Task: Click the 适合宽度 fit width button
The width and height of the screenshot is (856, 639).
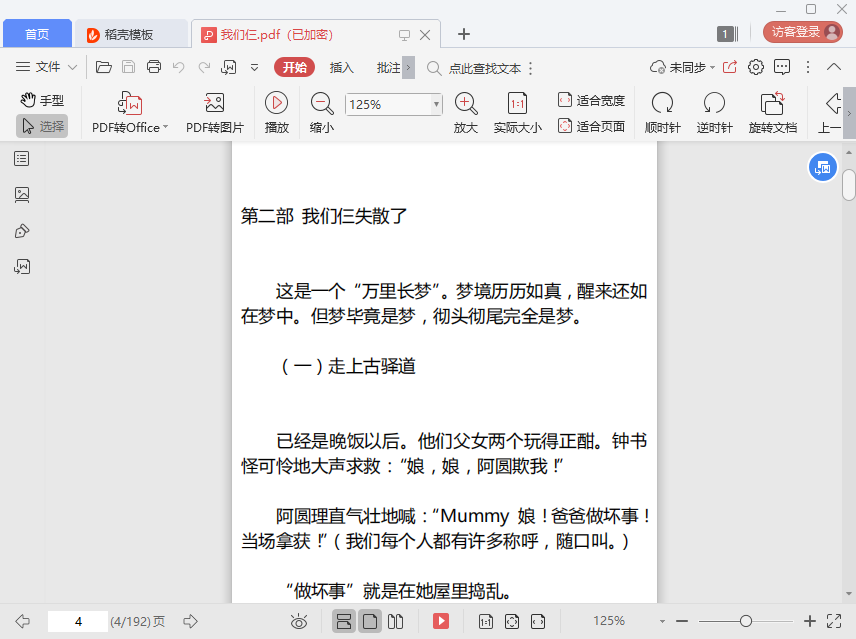Action: click(591, 100)
